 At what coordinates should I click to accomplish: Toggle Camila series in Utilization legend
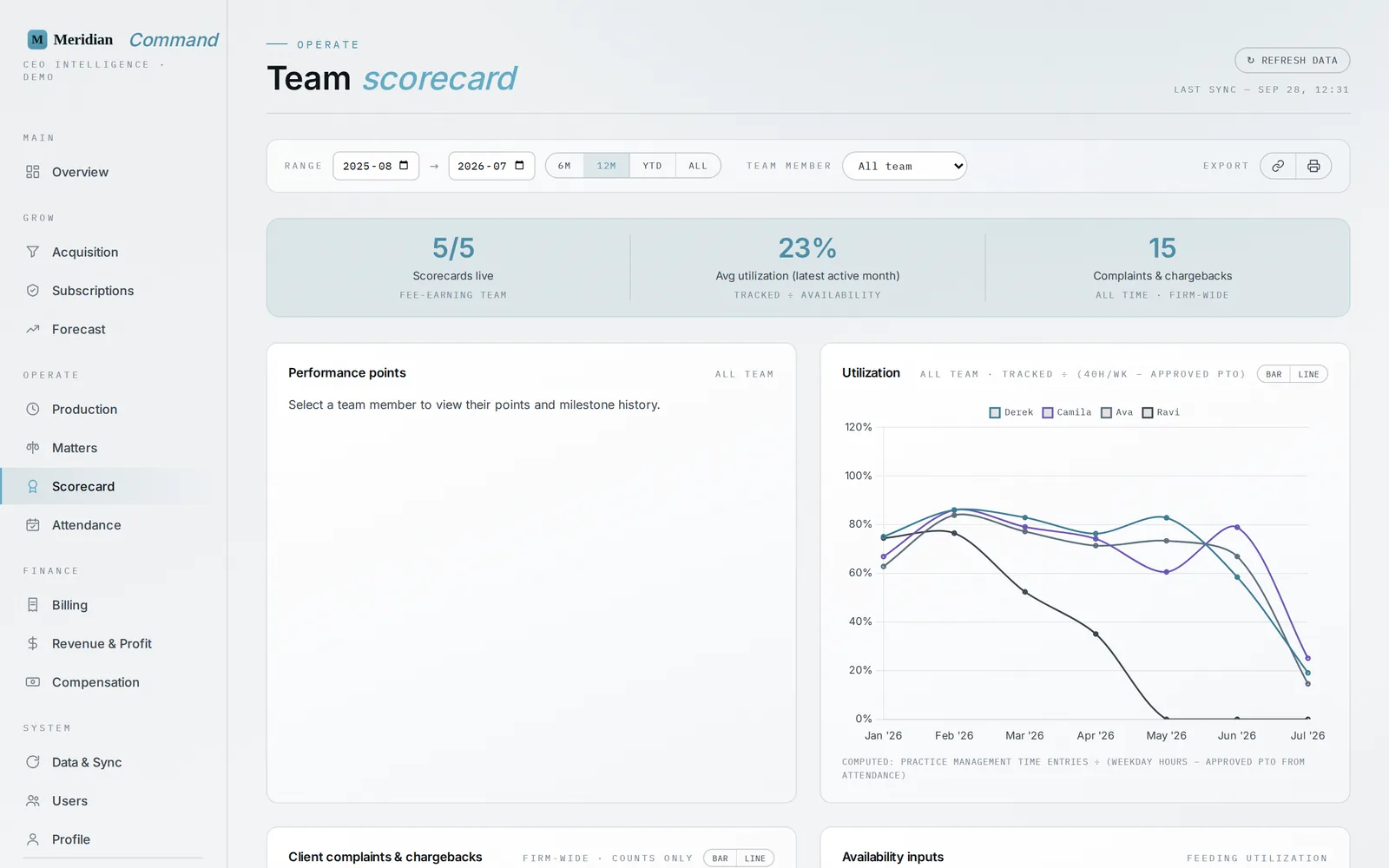coord(1067,412)
